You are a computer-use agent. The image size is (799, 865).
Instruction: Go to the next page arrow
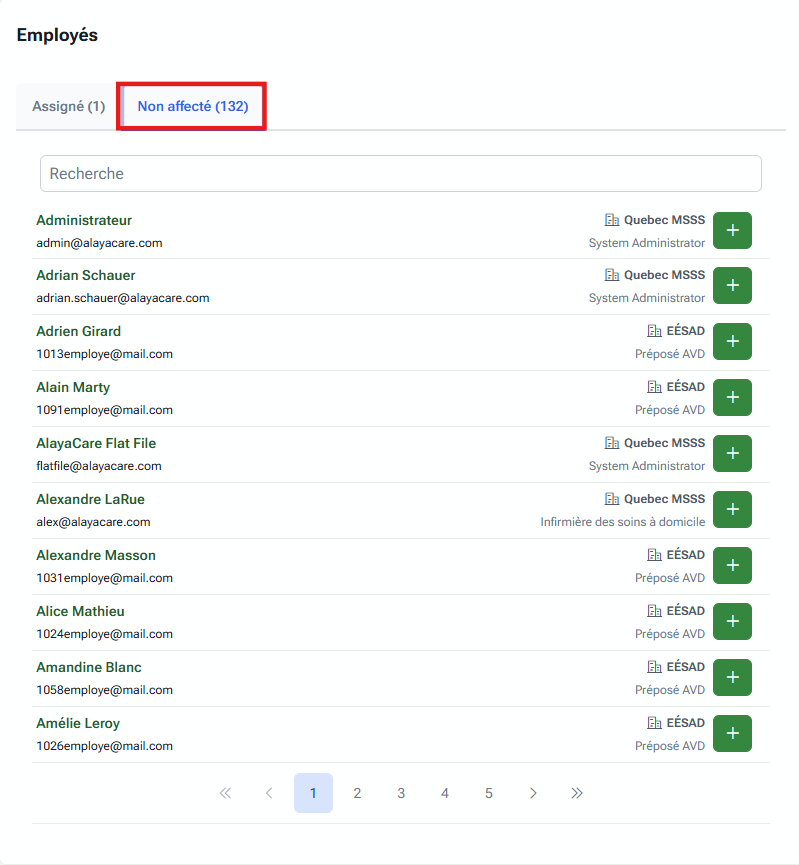point(533,793)
